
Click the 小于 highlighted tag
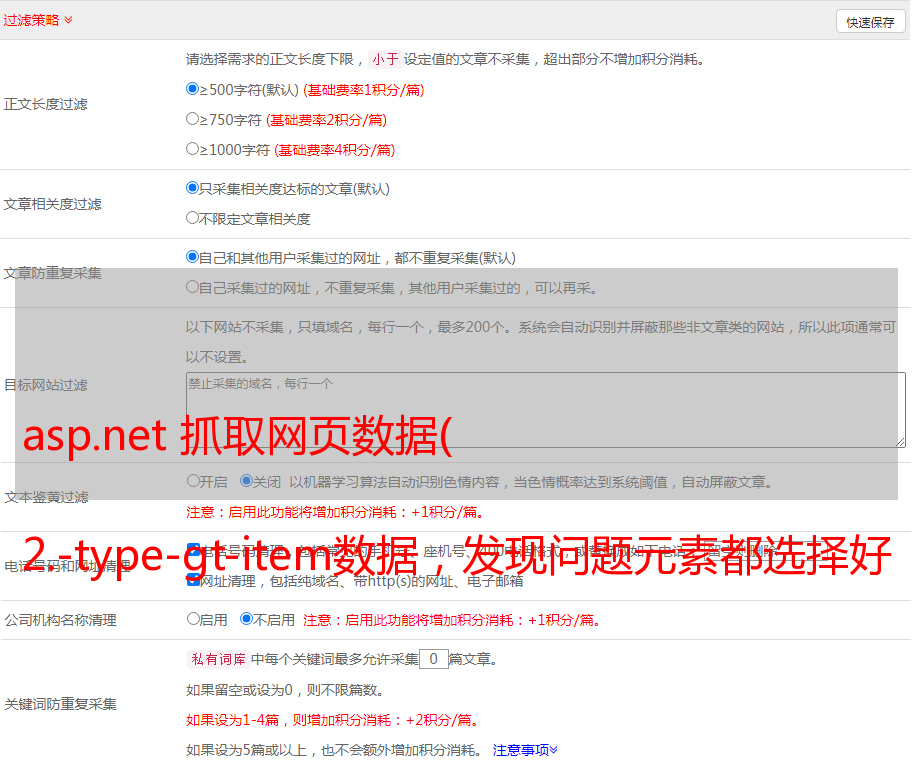[386, 59]
